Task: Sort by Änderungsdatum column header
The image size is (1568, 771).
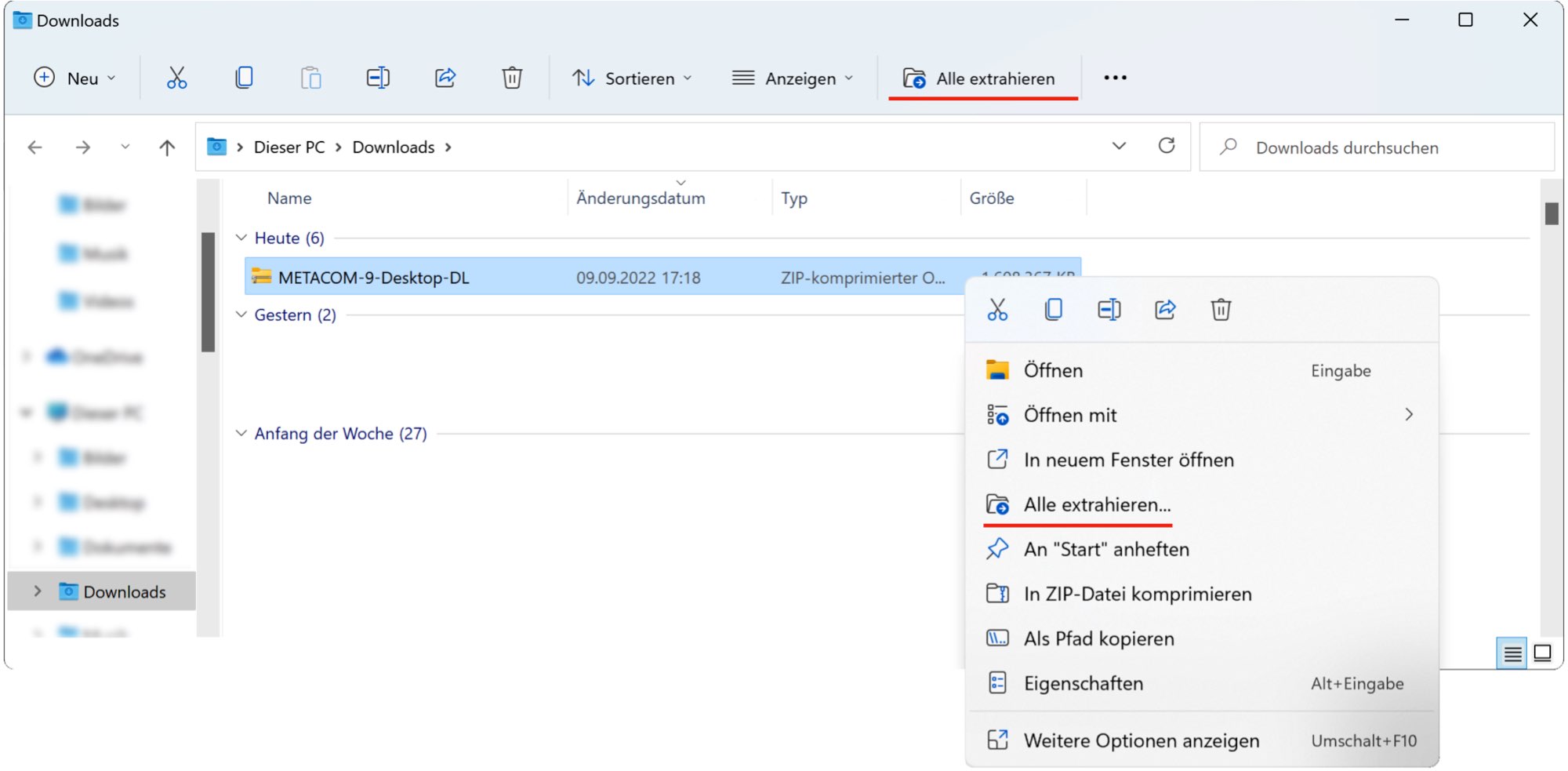Action: [641, 198]
